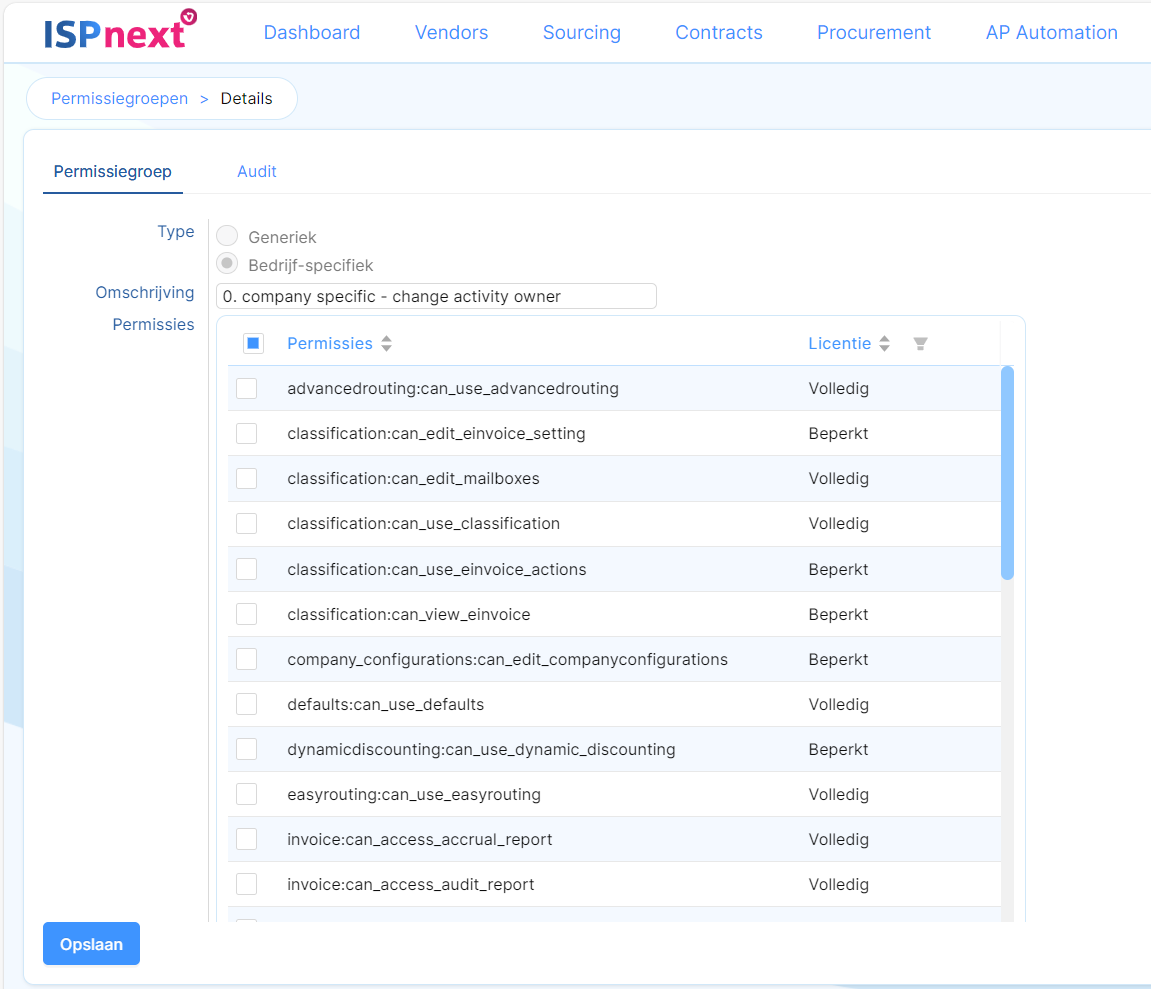Viewport: 1151px width, 989px height.
Task: Open the Contracts menu
Action: point(719,32)
